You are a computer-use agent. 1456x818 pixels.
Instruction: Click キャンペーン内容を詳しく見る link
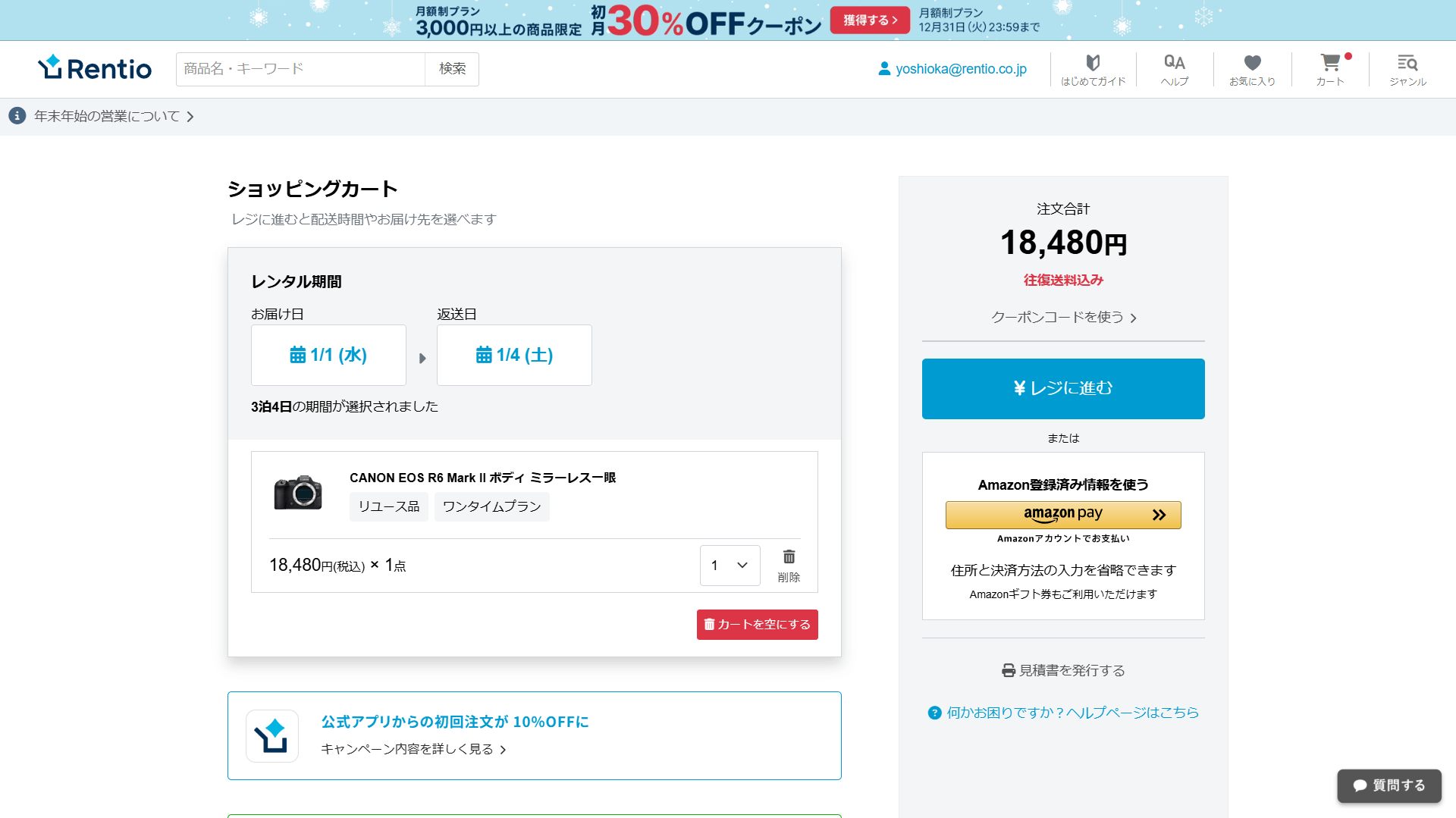click(x=413, y=749)
